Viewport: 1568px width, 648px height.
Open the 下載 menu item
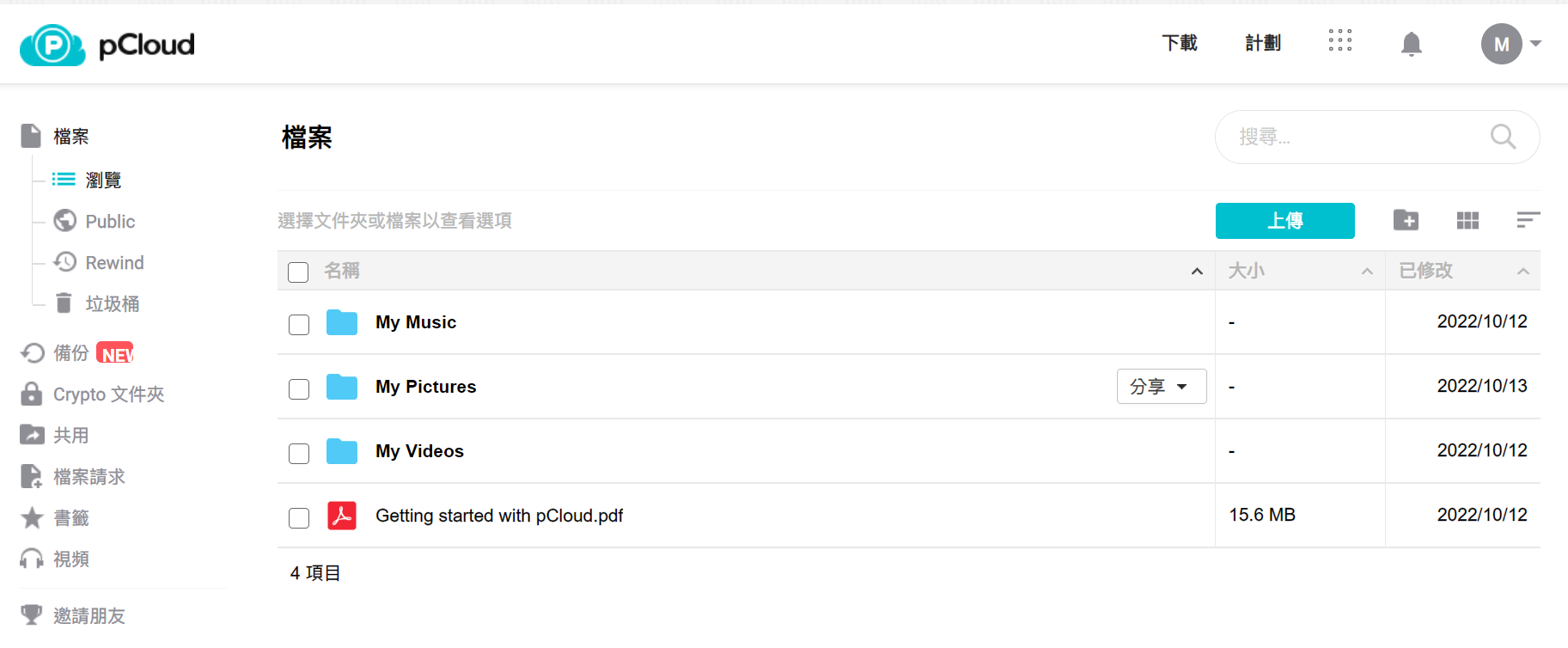[x=1180, y=43]
